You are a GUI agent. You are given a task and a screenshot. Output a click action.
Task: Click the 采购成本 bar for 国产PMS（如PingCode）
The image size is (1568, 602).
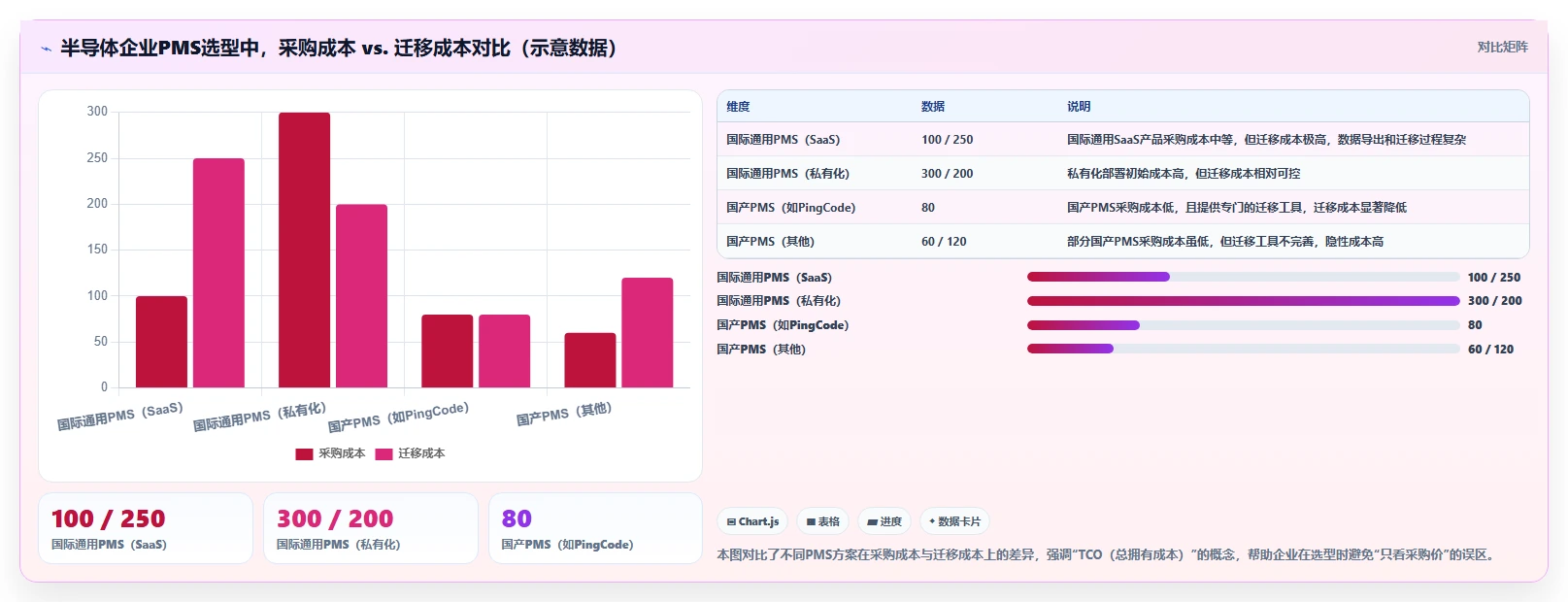coord(447,351)
